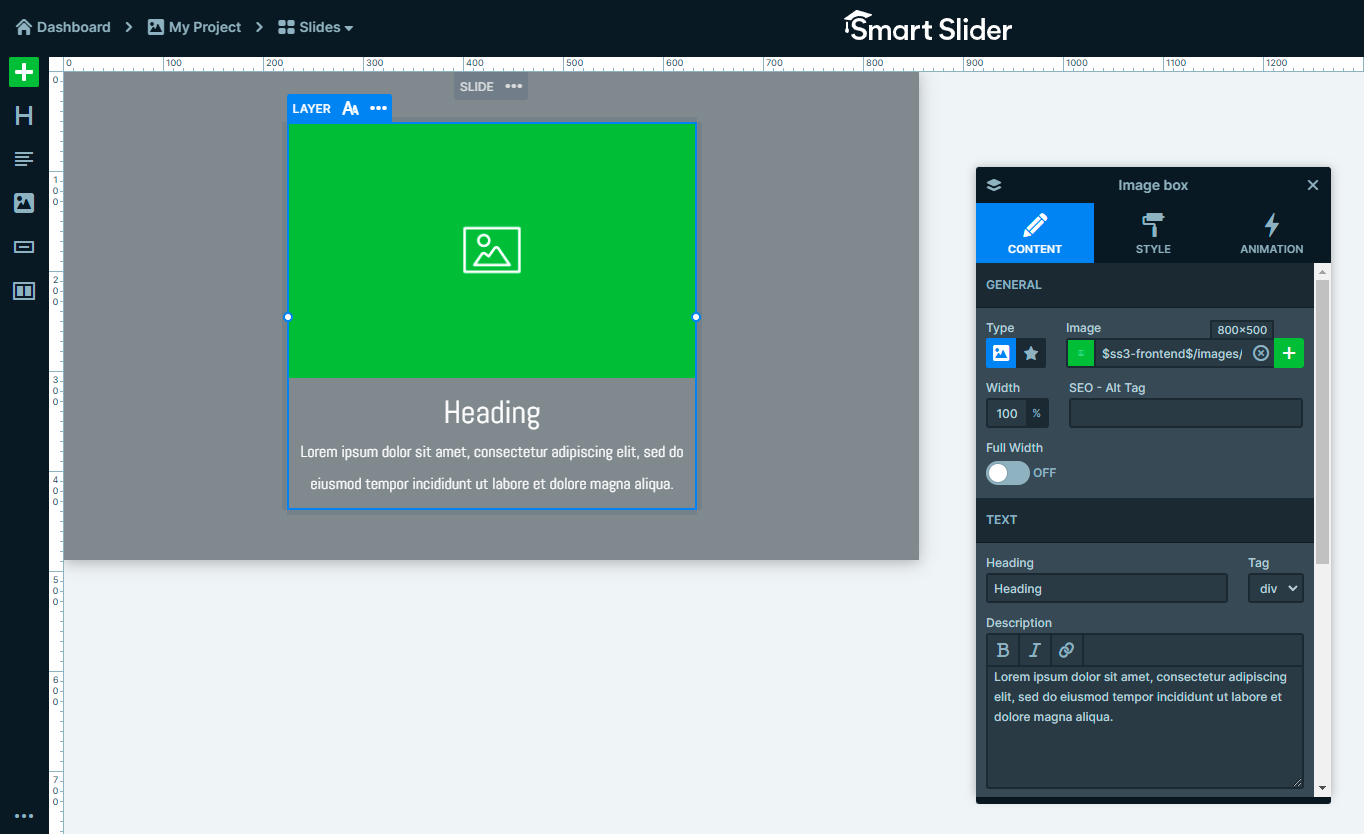Image resolution: width=1364 pixels, height=834 pixels.
Task: Open the layer list stack icon
Action: point(993,185)
